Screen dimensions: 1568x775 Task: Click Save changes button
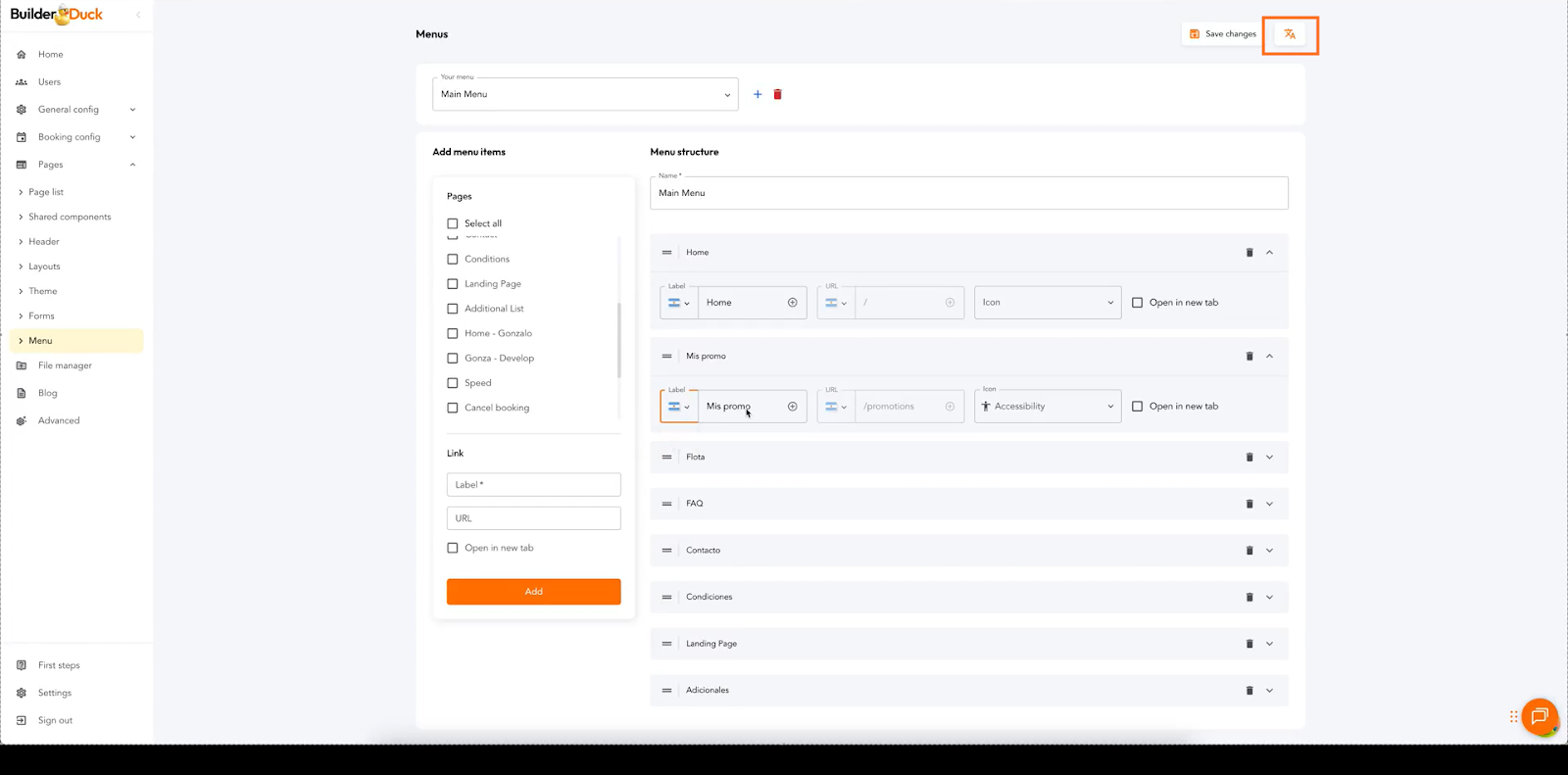pos(1222,34)
